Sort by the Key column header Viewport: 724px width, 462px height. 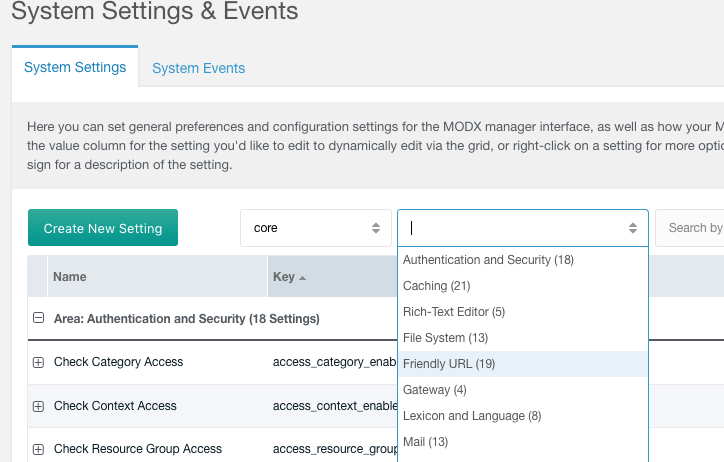(x=332, y=277)
